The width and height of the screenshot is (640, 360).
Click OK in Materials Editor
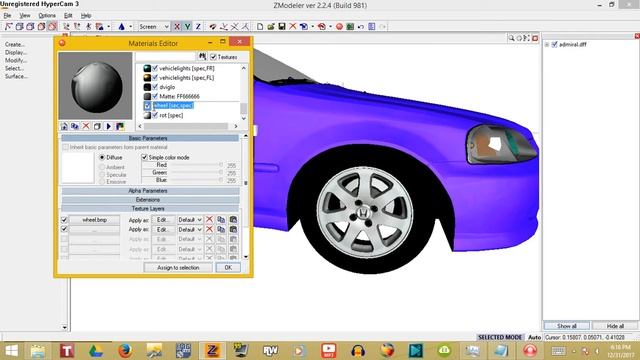(x=228, y=268)
